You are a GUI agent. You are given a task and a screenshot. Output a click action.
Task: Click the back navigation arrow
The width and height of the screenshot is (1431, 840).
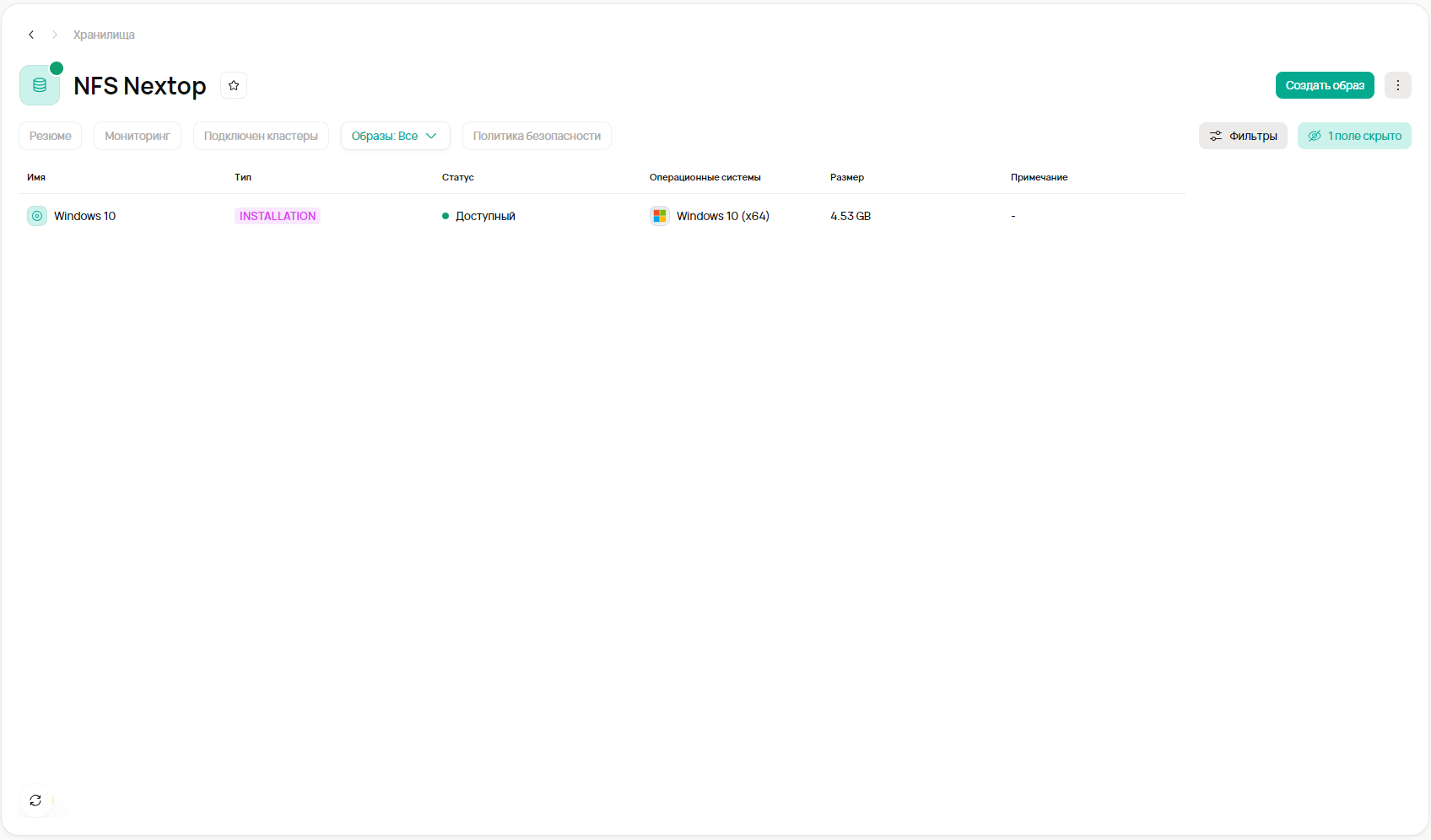(x=31, y=35)
